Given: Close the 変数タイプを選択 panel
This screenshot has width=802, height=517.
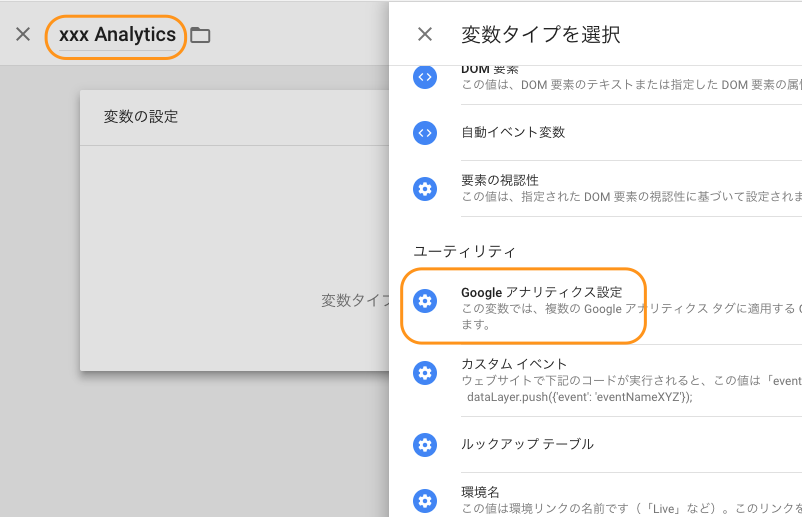Looking at the screenshot, I should tap(425, 34).
